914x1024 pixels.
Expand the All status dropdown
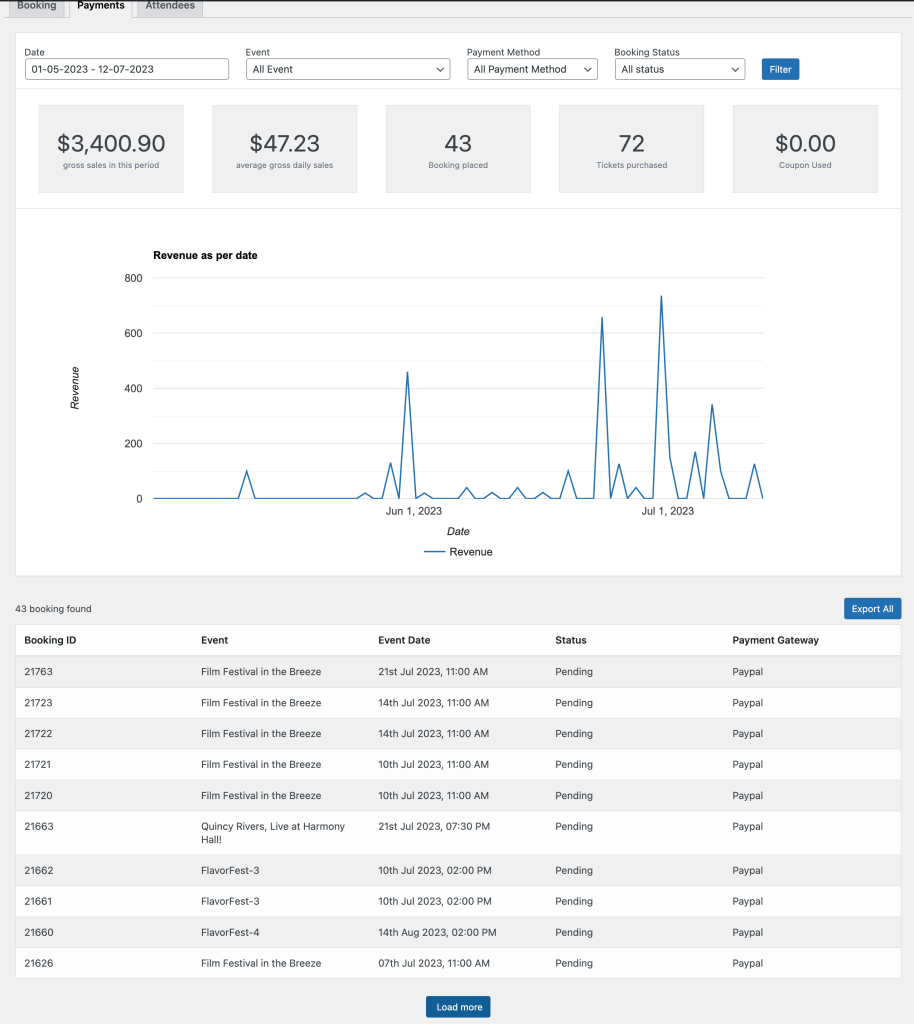[x=680, y=69]
